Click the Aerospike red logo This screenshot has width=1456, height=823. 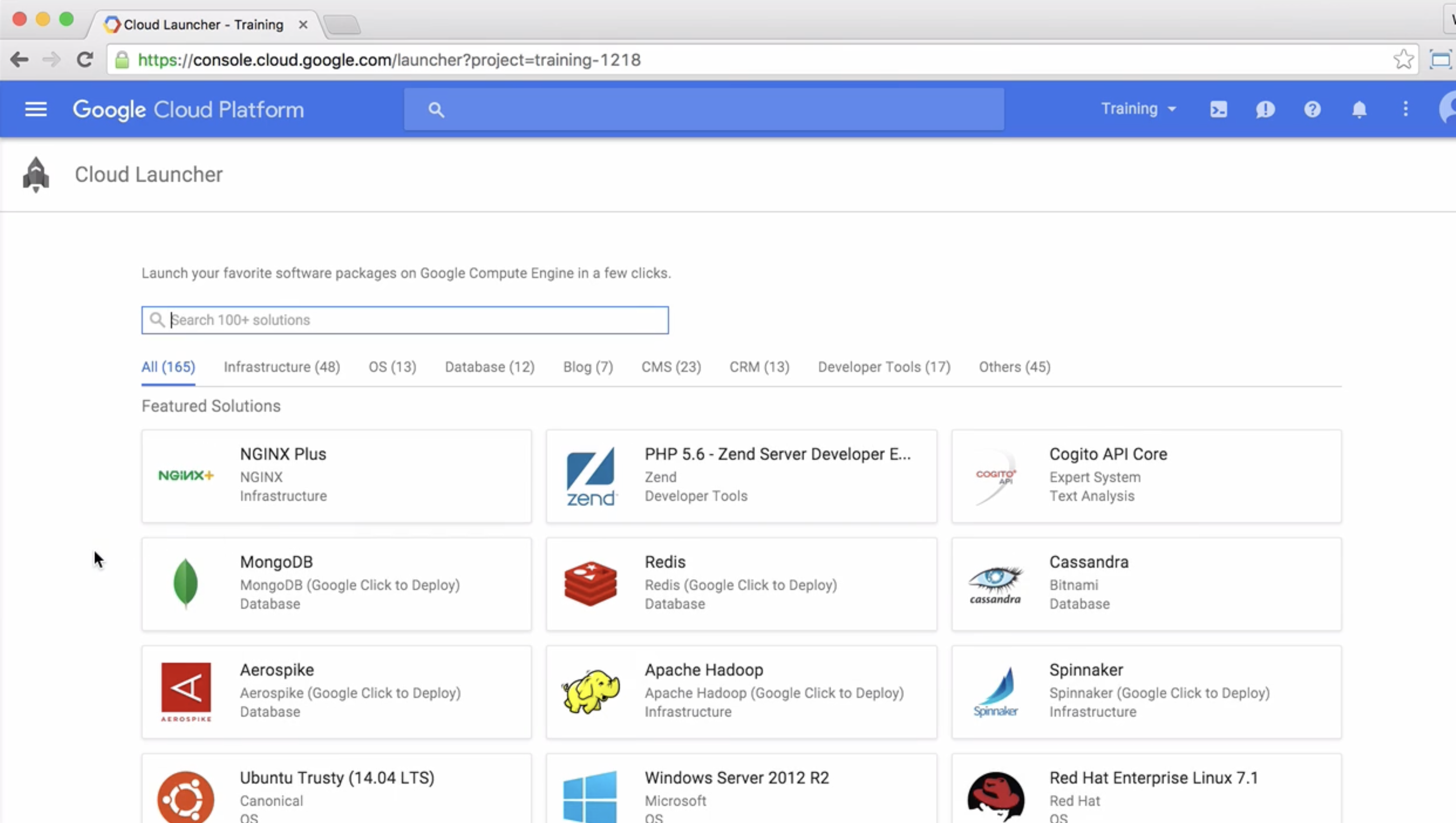(186, 692)
